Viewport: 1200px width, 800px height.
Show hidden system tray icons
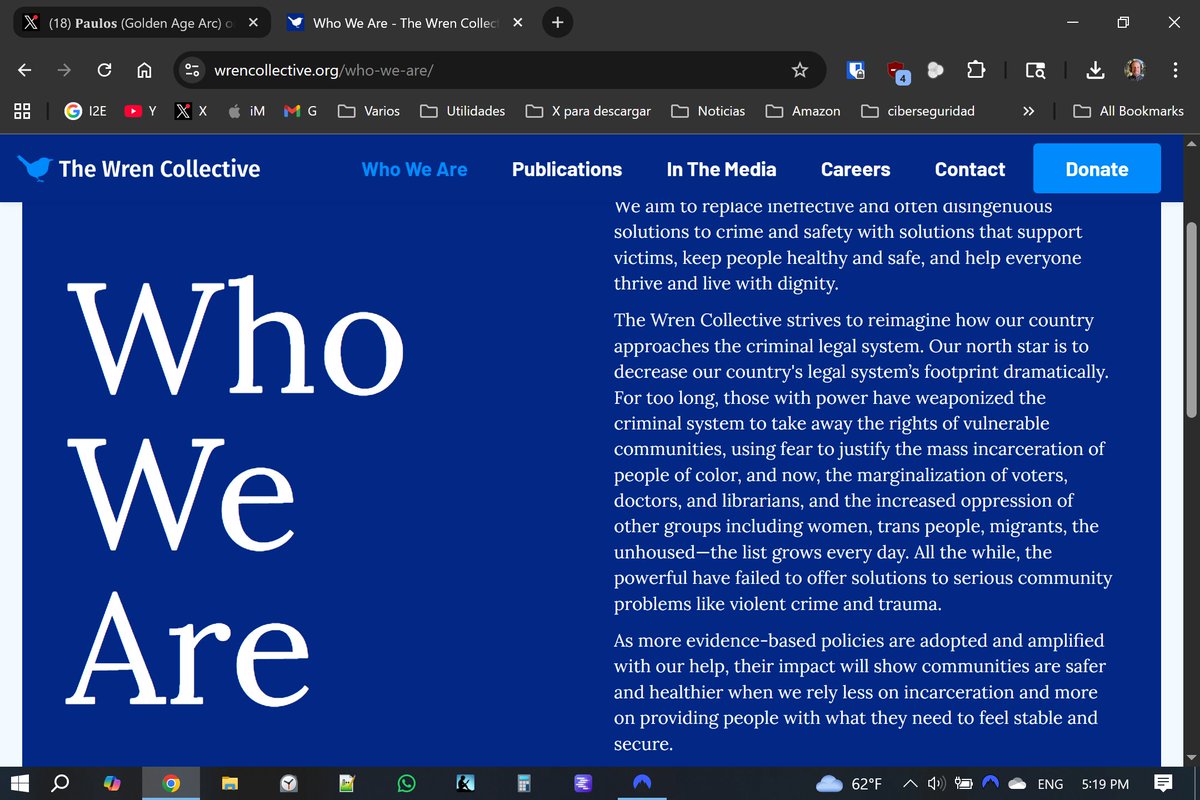point(909,783)
